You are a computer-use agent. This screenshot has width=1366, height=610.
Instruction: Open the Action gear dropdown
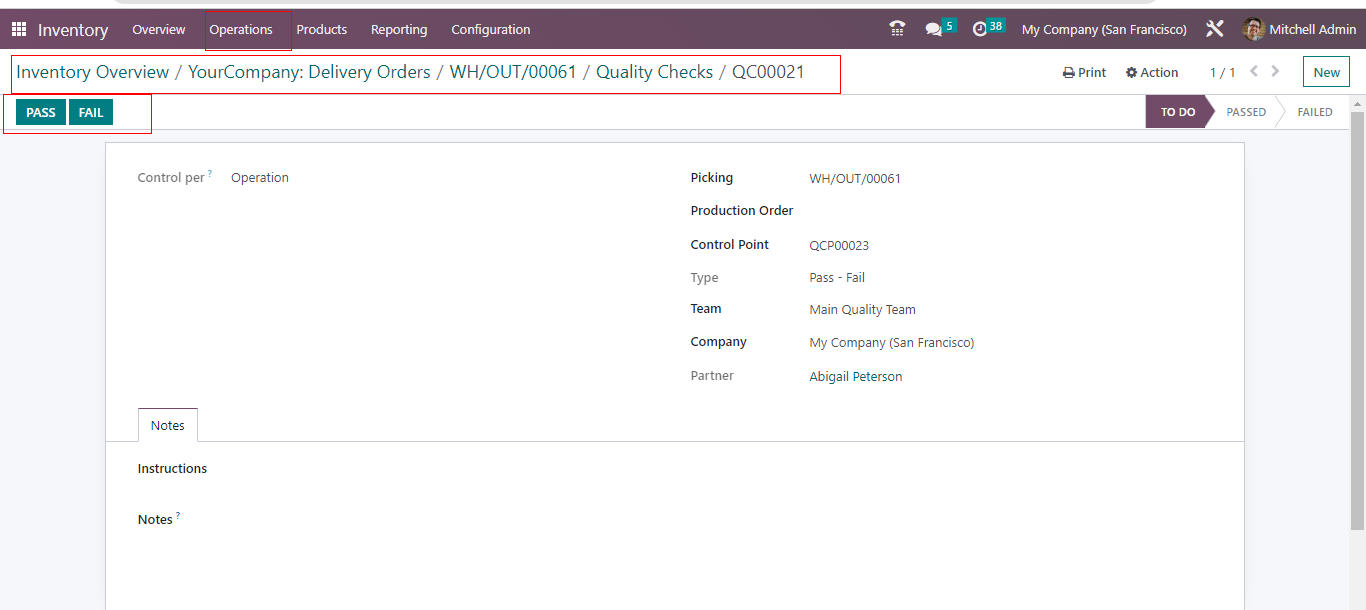click(1152, 72)
